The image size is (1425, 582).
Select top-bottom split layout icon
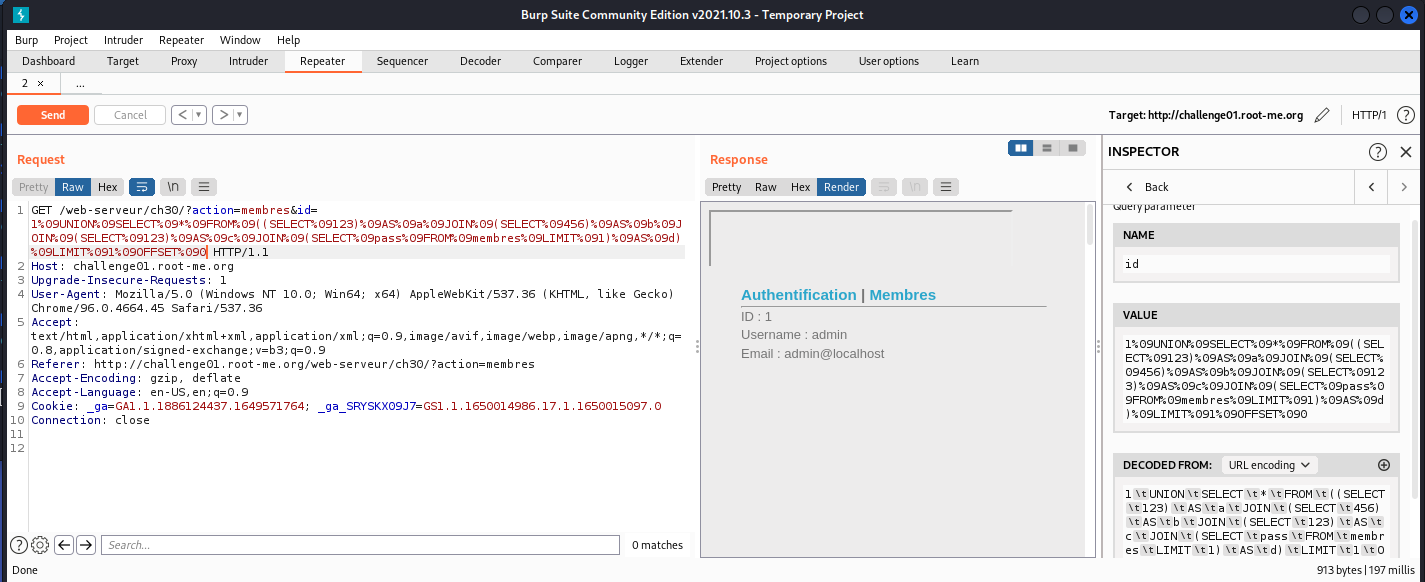tap(1047, 148)
